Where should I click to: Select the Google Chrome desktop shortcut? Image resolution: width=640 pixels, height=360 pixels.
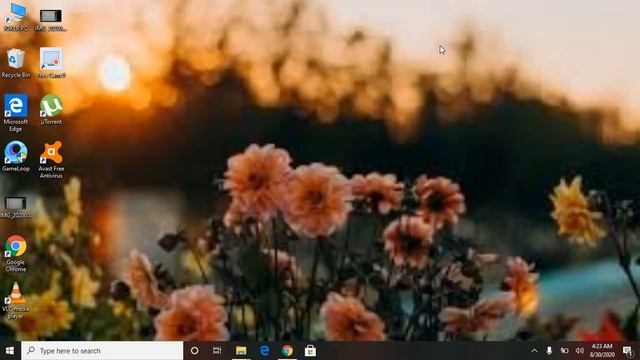[x=16, y=253]
